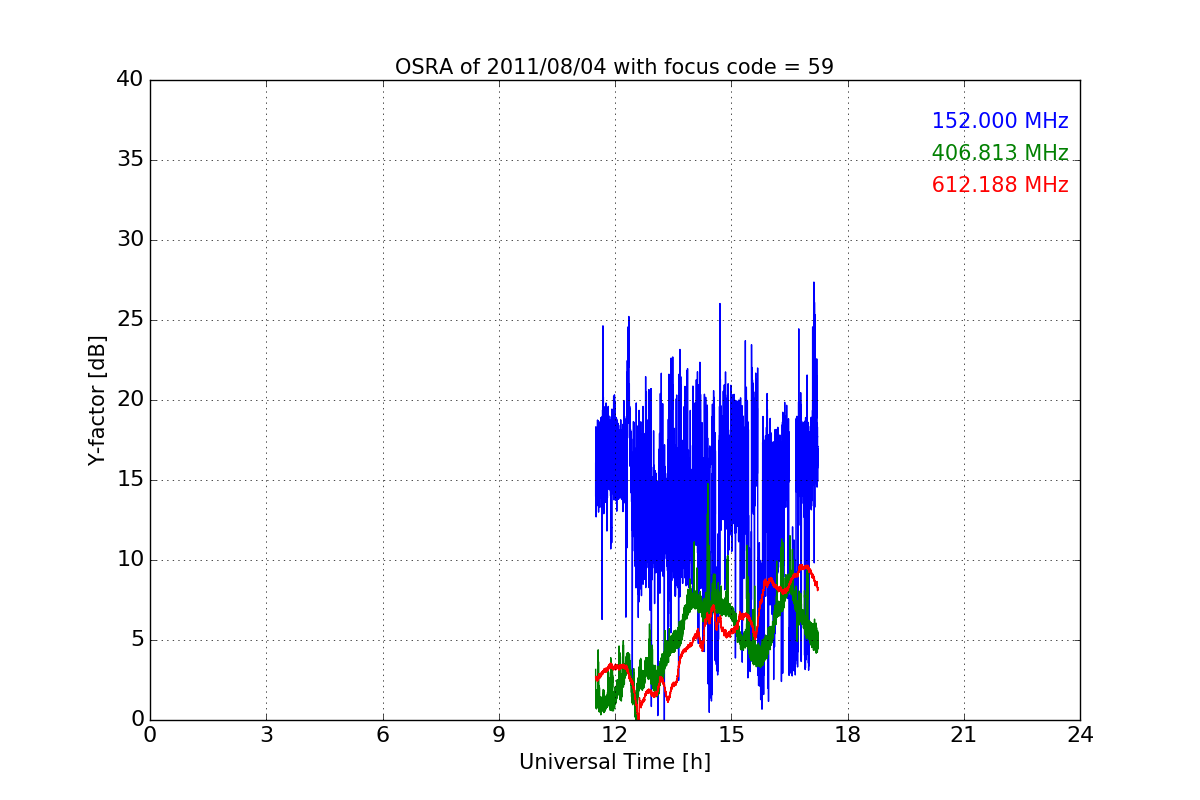Click the y-axis tick label '20'
1200x800 pixels.
tap(130, 400)
